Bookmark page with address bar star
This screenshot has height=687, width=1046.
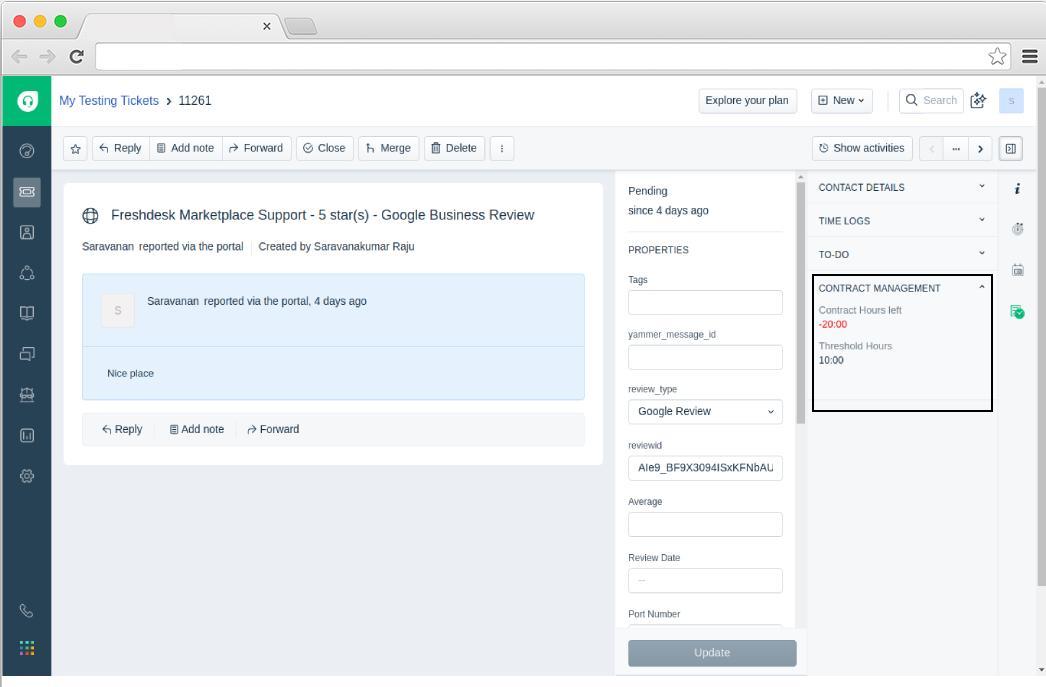[x=997, y=56]
